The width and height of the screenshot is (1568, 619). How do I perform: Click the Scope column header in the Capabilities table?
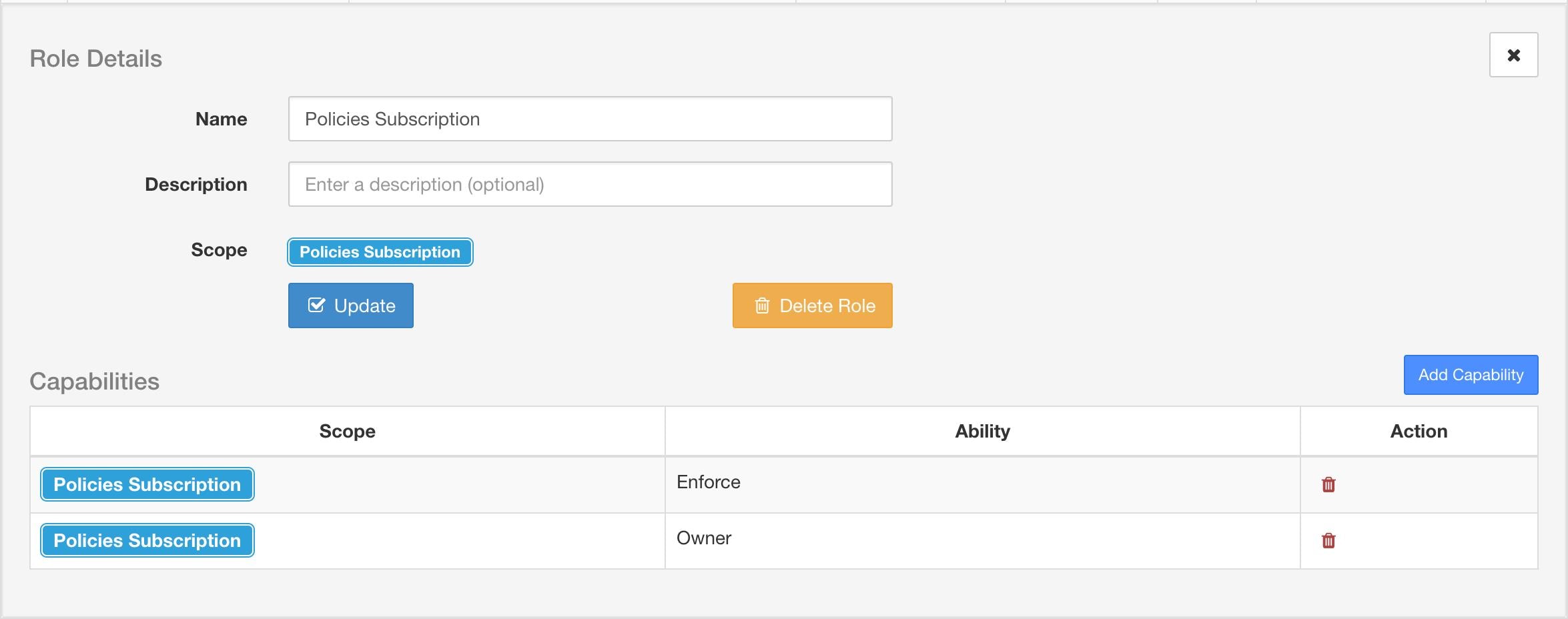coord(347,431)
